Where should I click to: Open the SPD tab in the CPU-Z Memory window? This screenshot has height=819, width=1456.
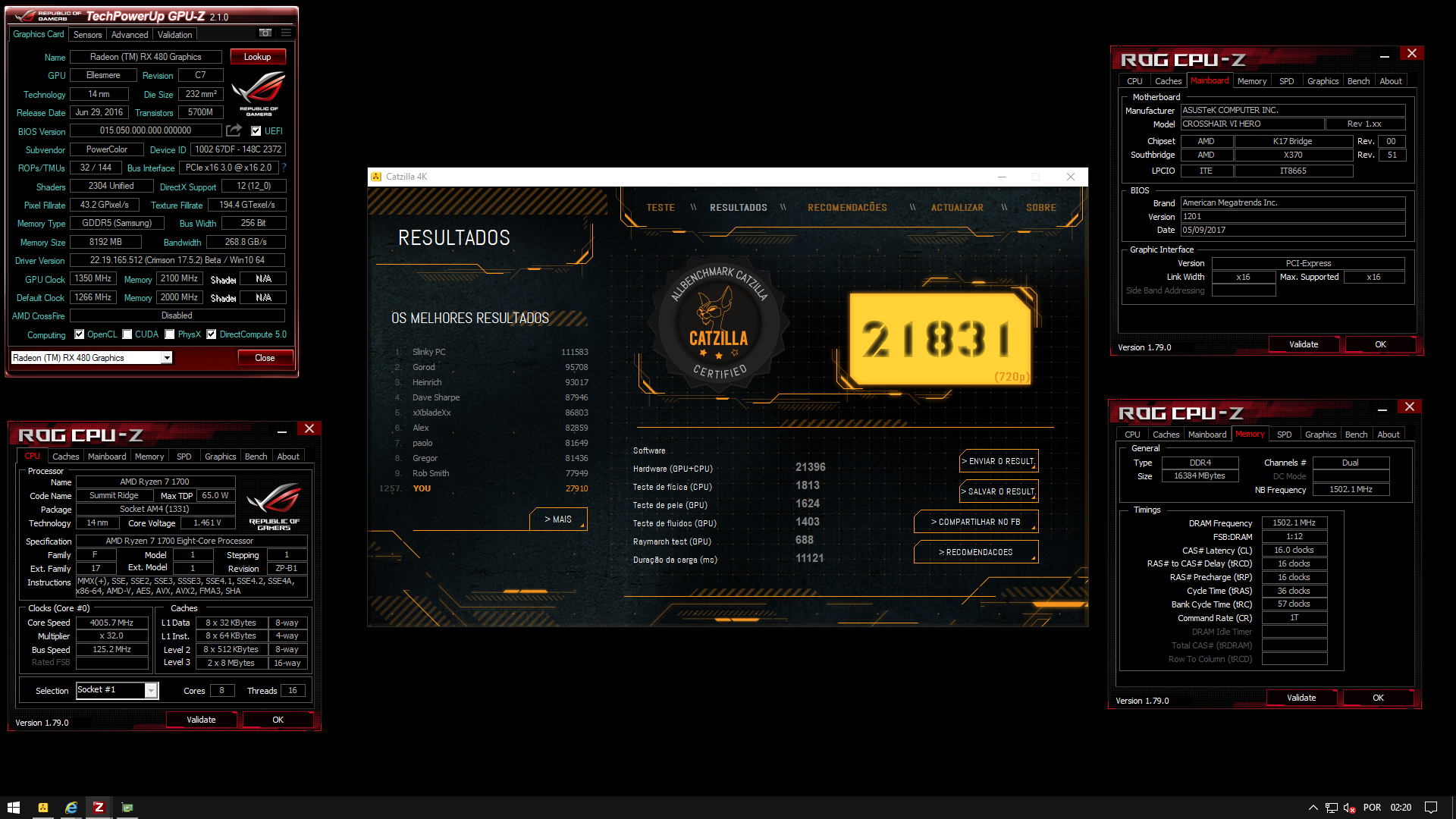point(1284,435)
